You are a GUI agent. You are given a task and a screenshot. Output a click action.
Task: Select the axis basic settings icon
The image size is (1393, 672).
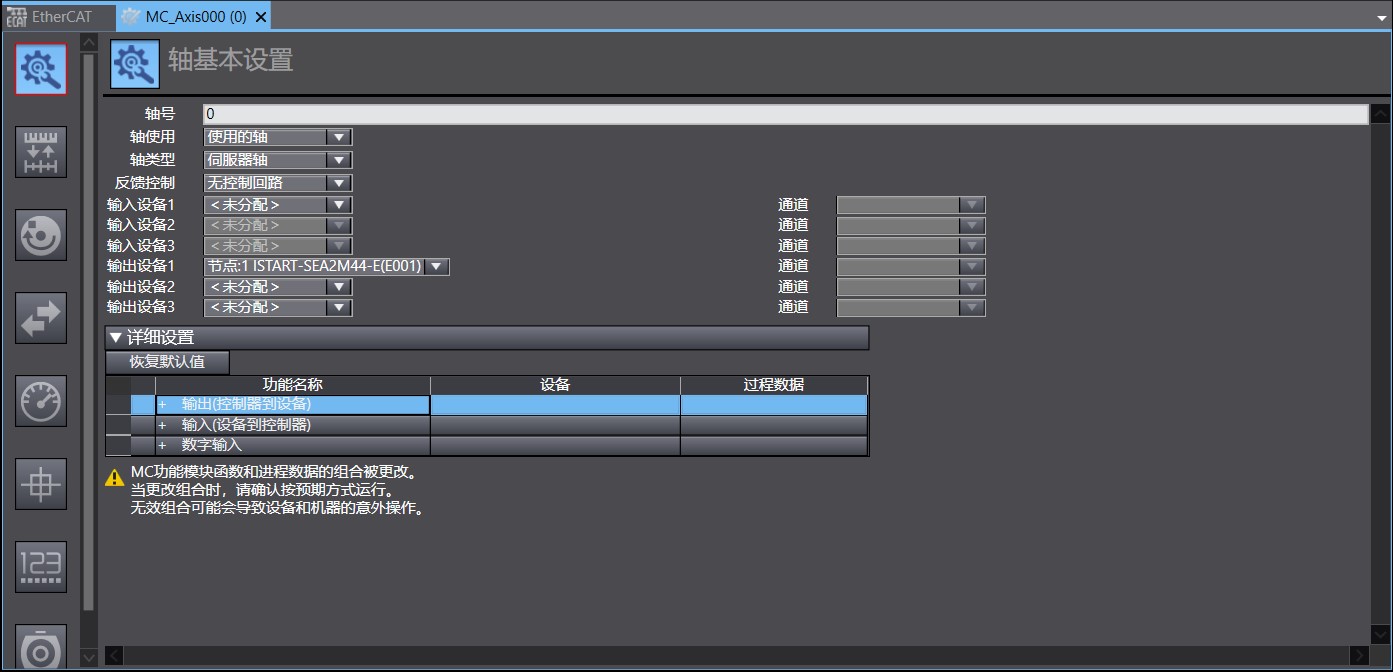click(x=40, y=69)
